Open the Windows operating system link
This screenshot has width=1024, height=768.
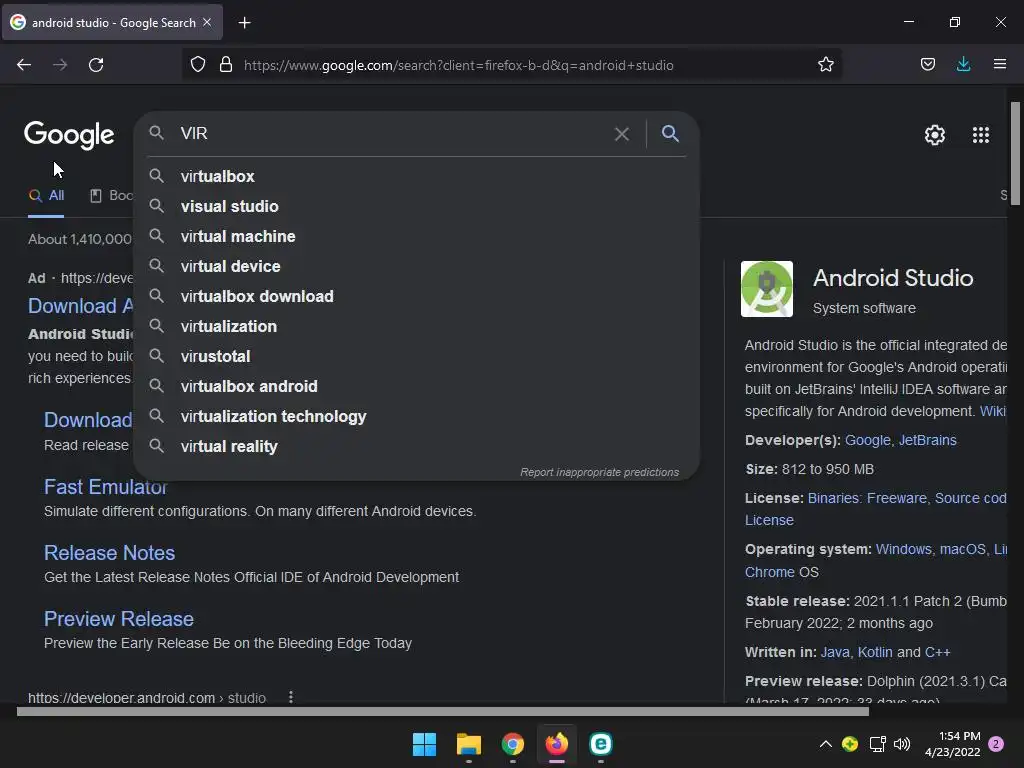pyautogui.click(x=903, y=549)
